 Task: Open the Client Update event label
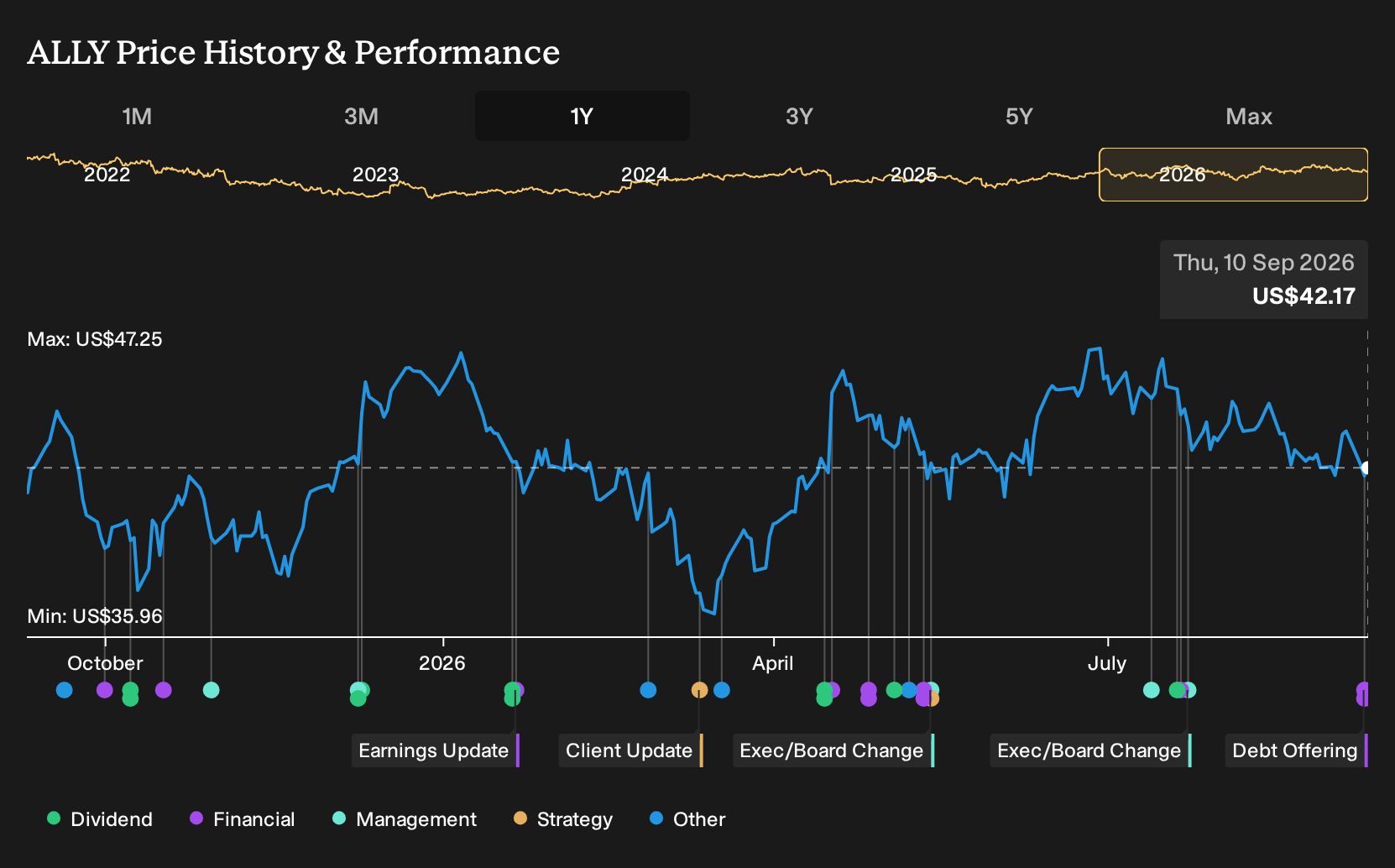pyautogui.click(x=630, y=750)
